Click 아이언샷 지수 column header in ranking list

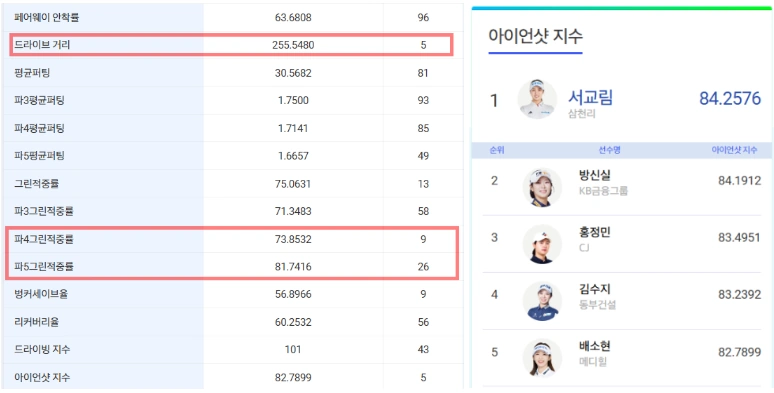click(734, 151)
